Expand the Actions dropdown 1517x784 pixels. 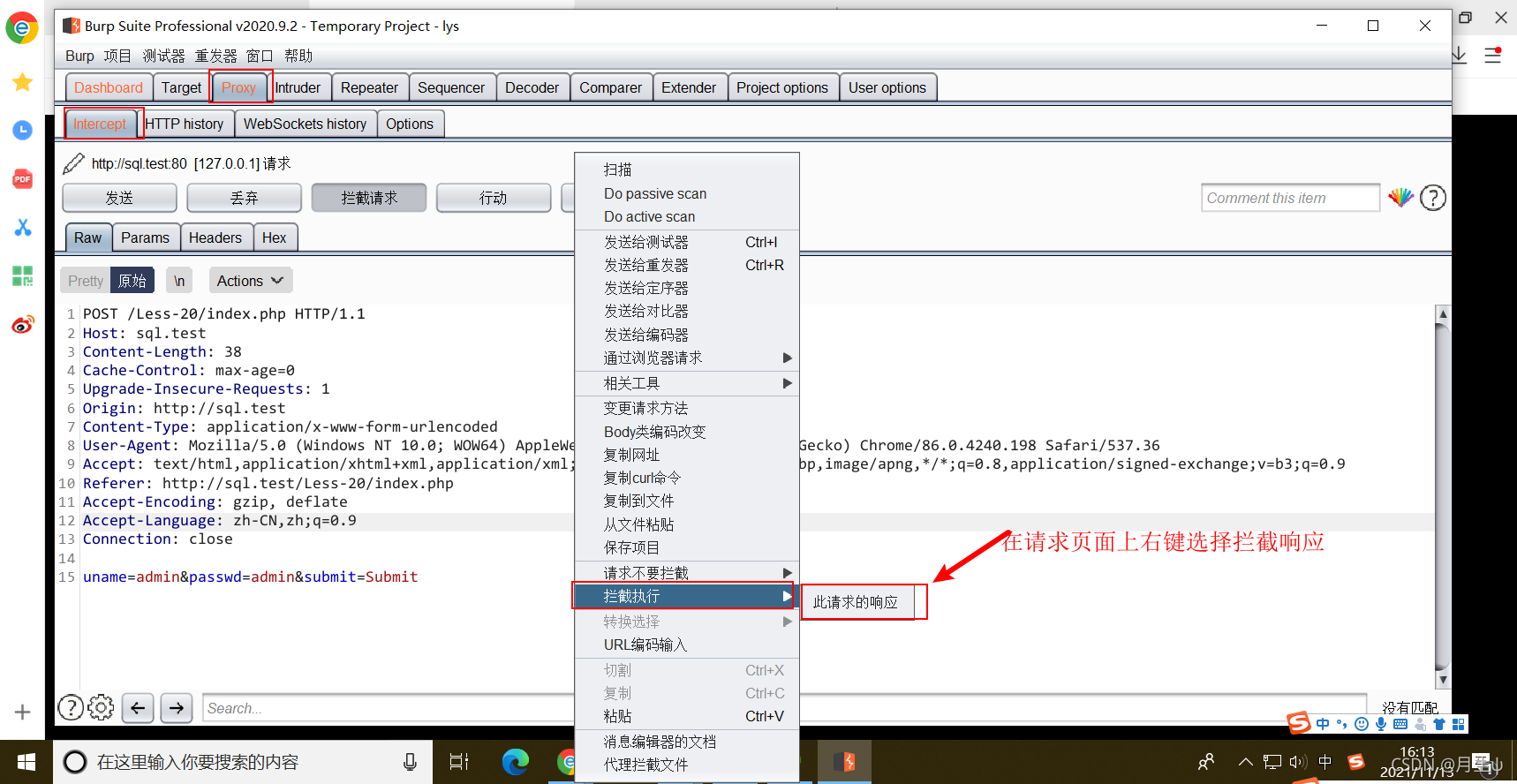coord(251,281)
